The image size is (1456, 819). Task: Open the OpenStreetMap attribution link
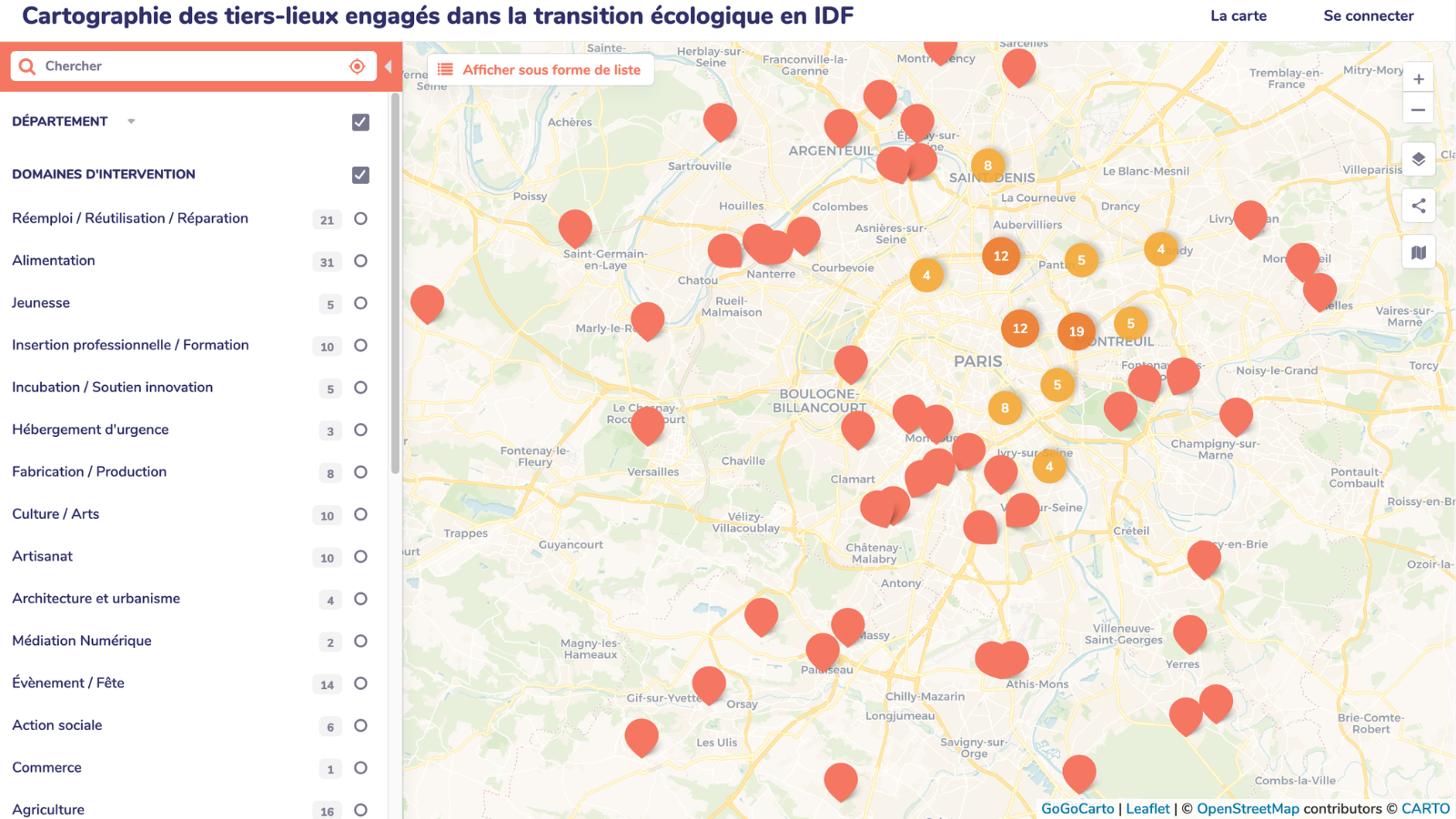(1247, 808)
